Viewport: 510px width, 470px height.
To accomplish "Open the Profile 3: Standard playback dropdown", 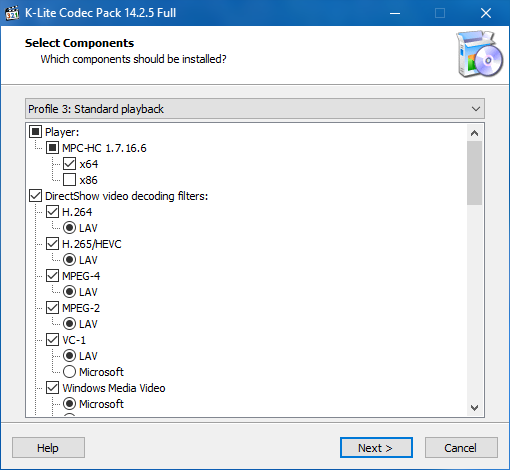I will pos(255,109).
